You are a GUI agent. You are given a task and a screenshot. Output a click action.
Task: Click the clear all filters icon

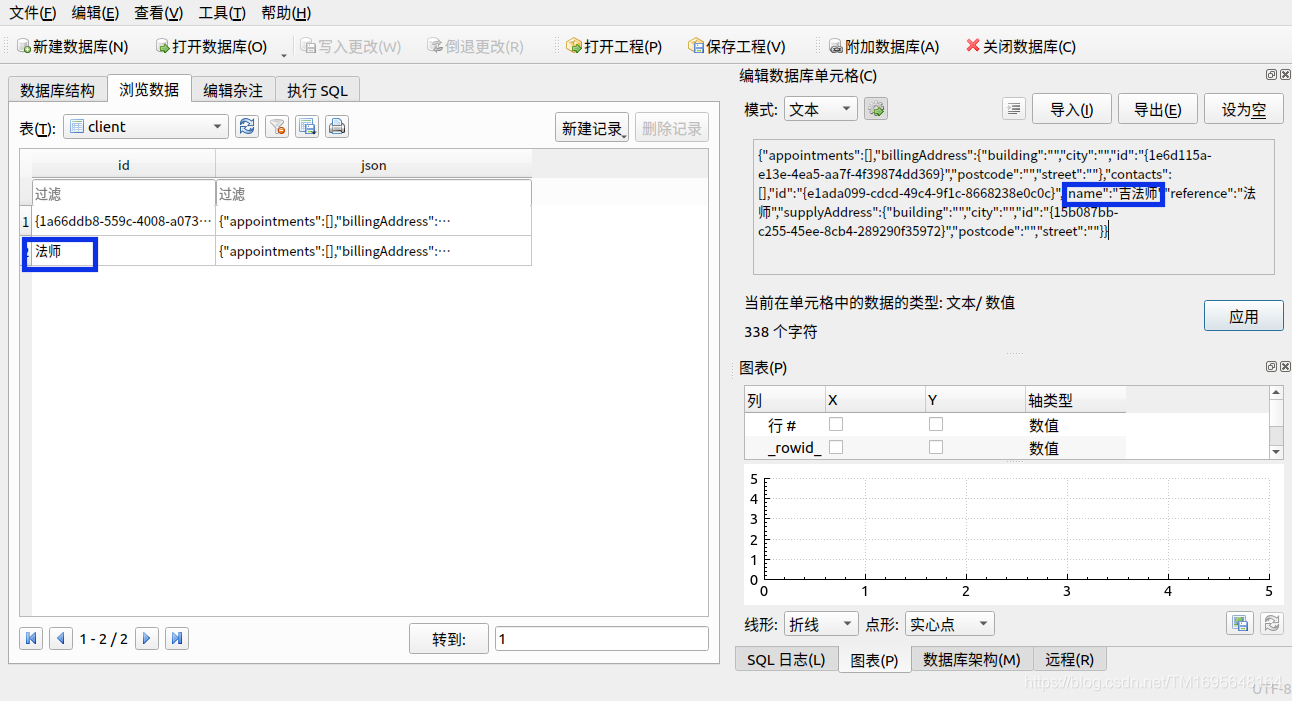tap(277, 126)
